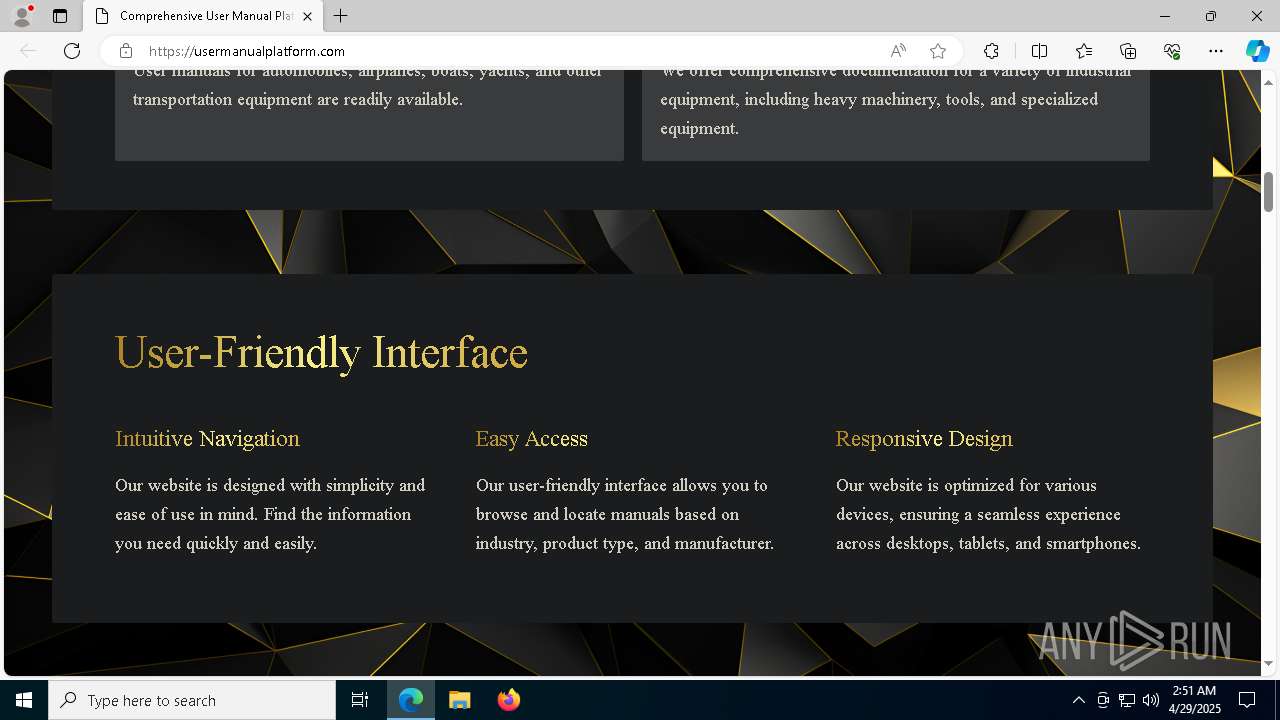Click text about transportation equipment manuals
The image size is (1280, 720).
tap(368, 85)
